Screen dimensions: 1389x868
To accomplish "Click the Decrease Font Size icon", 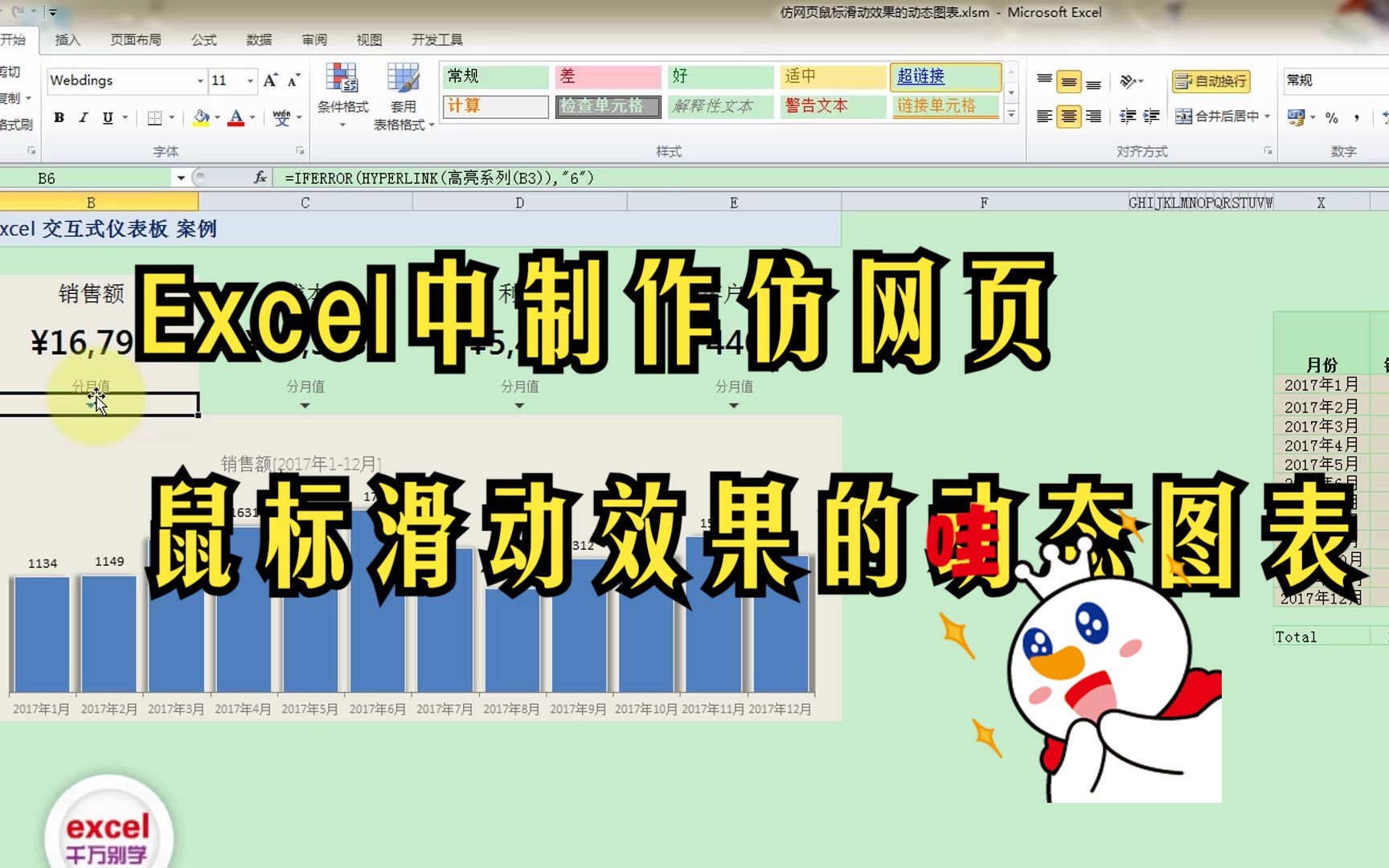I will pyautogui.click(x=293, y=80).
